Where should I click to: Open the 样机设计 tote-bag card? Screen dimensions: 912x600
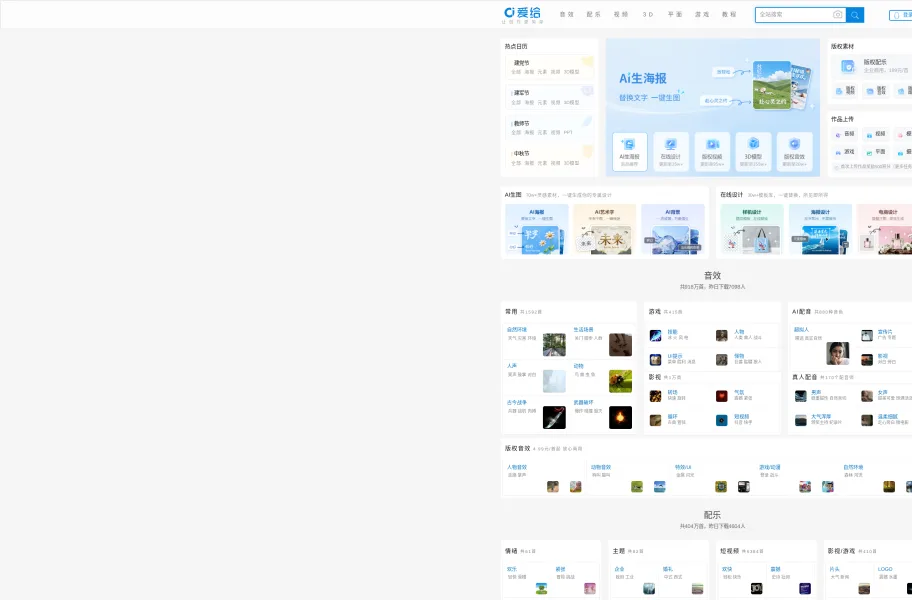pyautogui.click(x=751, y=230)
